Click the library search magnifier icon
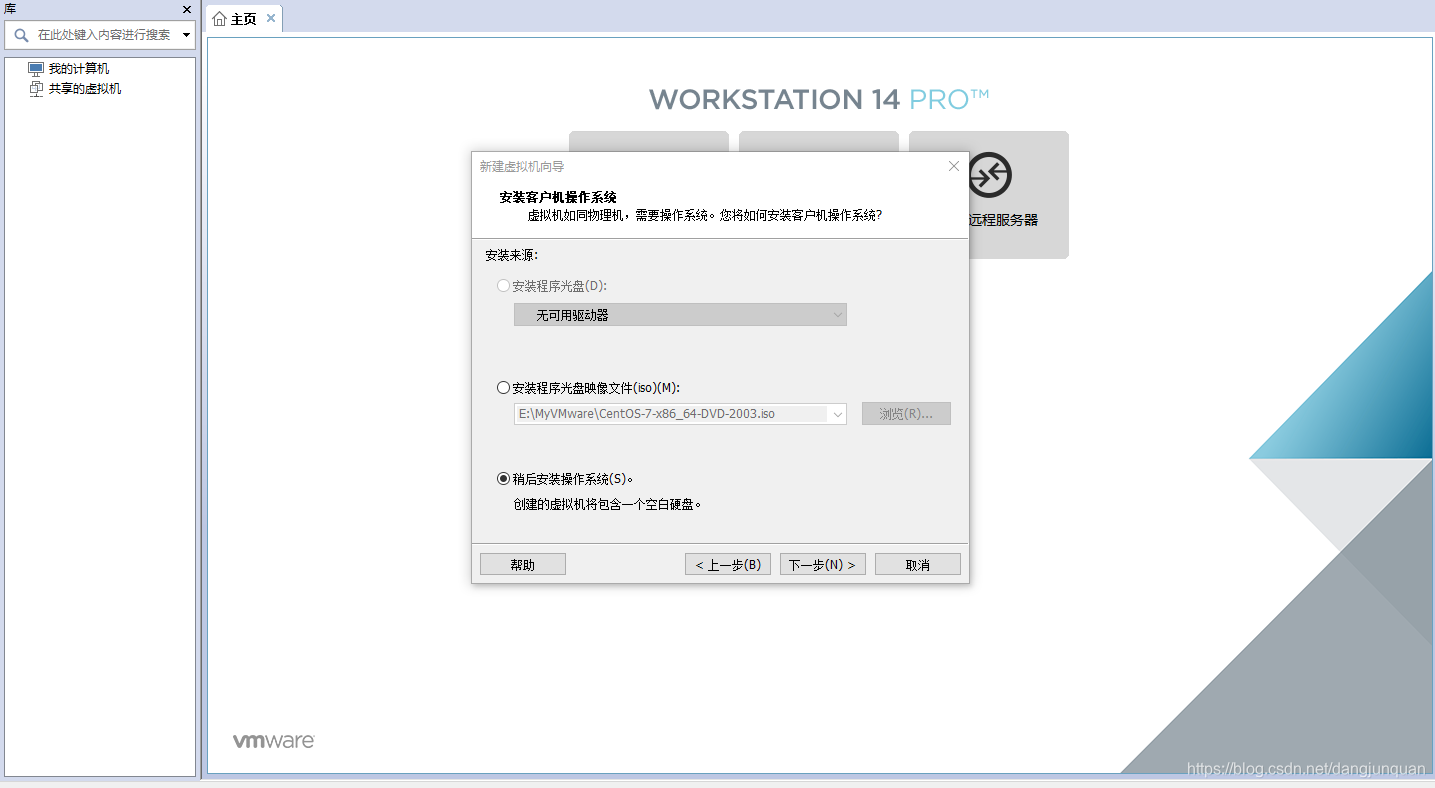This screenshot has width=1435, height=788. (21, 35)
